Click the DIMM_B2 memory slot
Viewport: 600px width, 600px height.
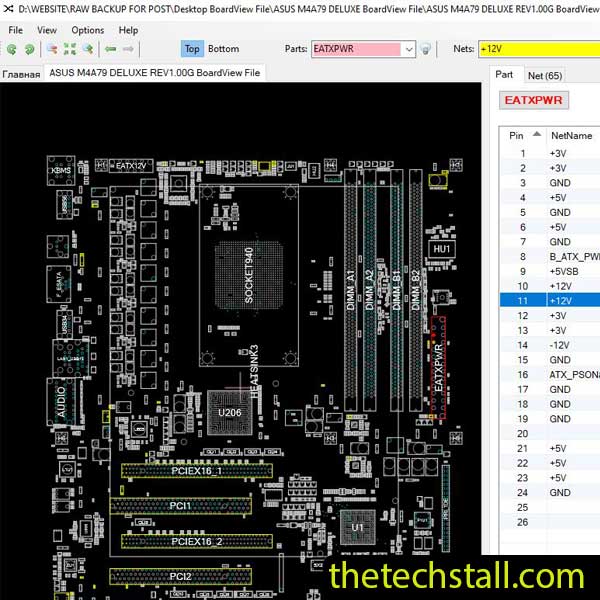point(416,291)
